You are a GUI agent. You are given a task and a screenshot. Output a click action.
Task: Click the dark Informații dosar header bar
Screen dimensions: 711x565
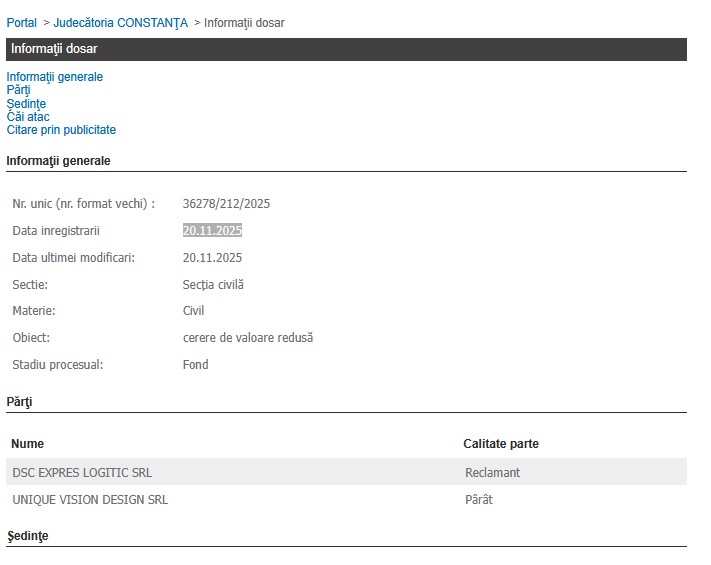coord(346,49)
